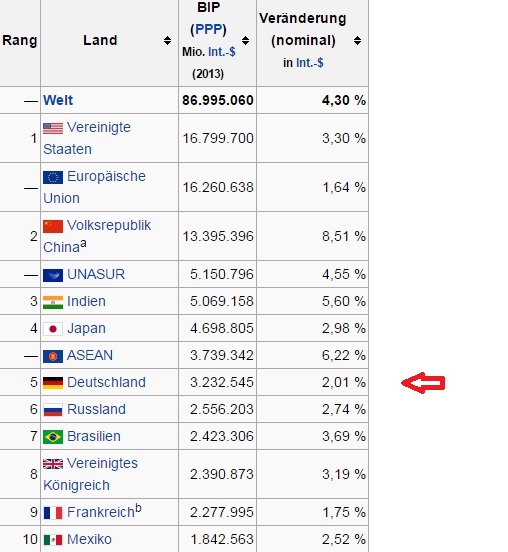Select EU's change 1,64 %

(344, 187)
